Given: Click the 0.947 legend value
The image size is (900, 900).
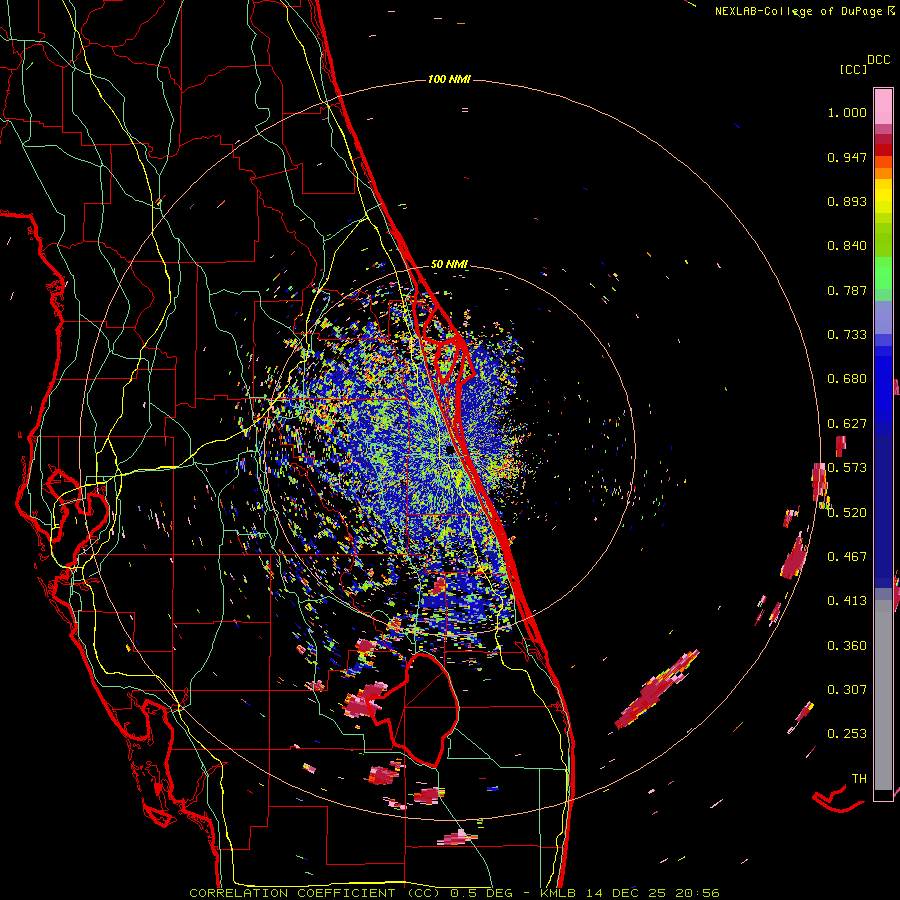Looking at the screenshot, I should tap(847, 157).
